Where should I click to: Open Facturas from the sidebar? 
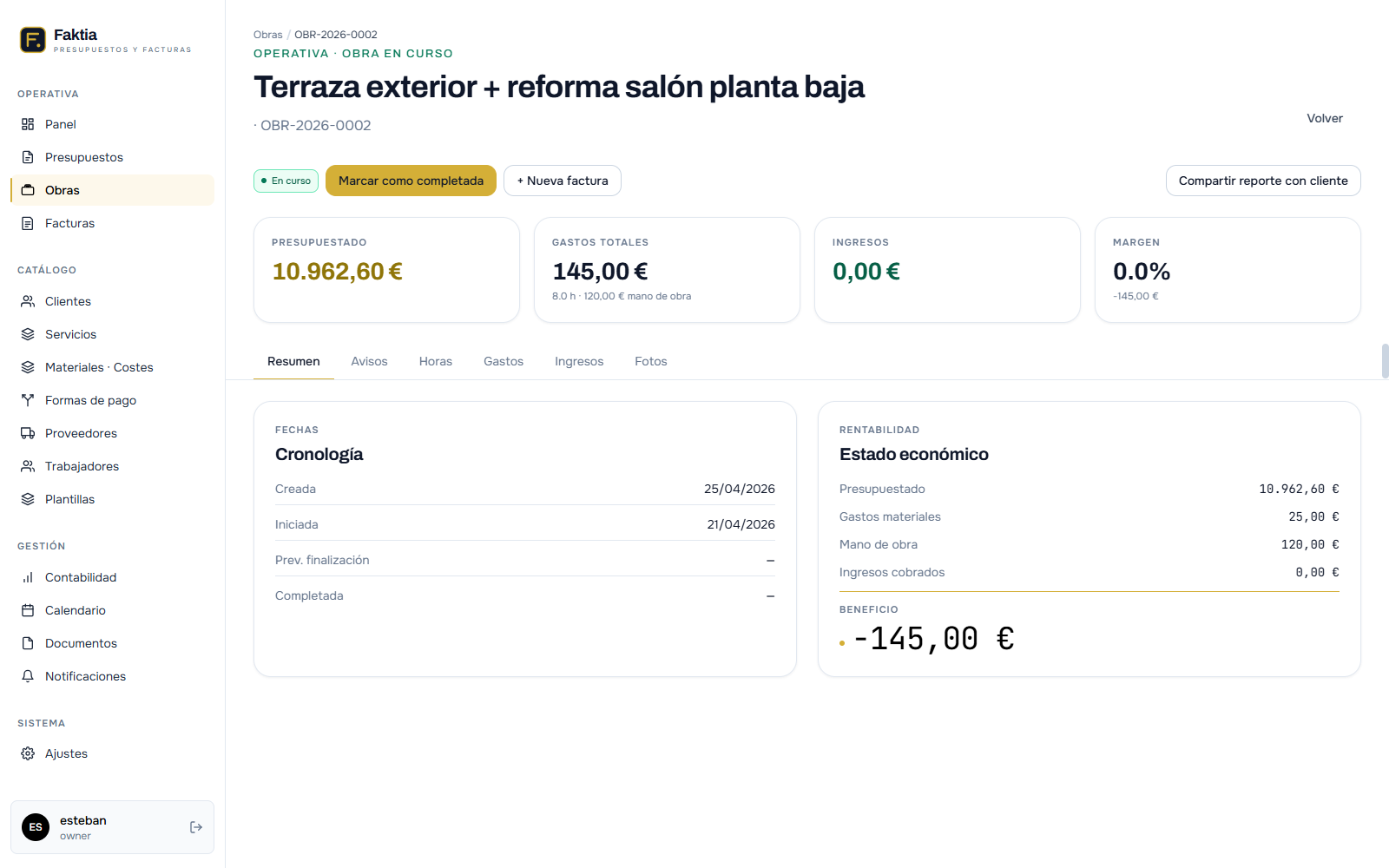point(29,223)
